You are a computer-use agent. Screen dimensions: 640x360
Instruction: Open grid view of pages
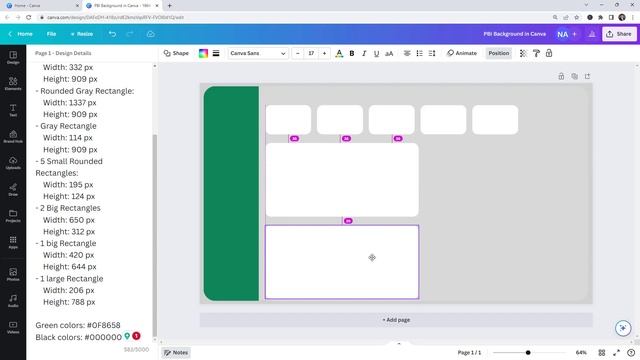click(602, 352)
